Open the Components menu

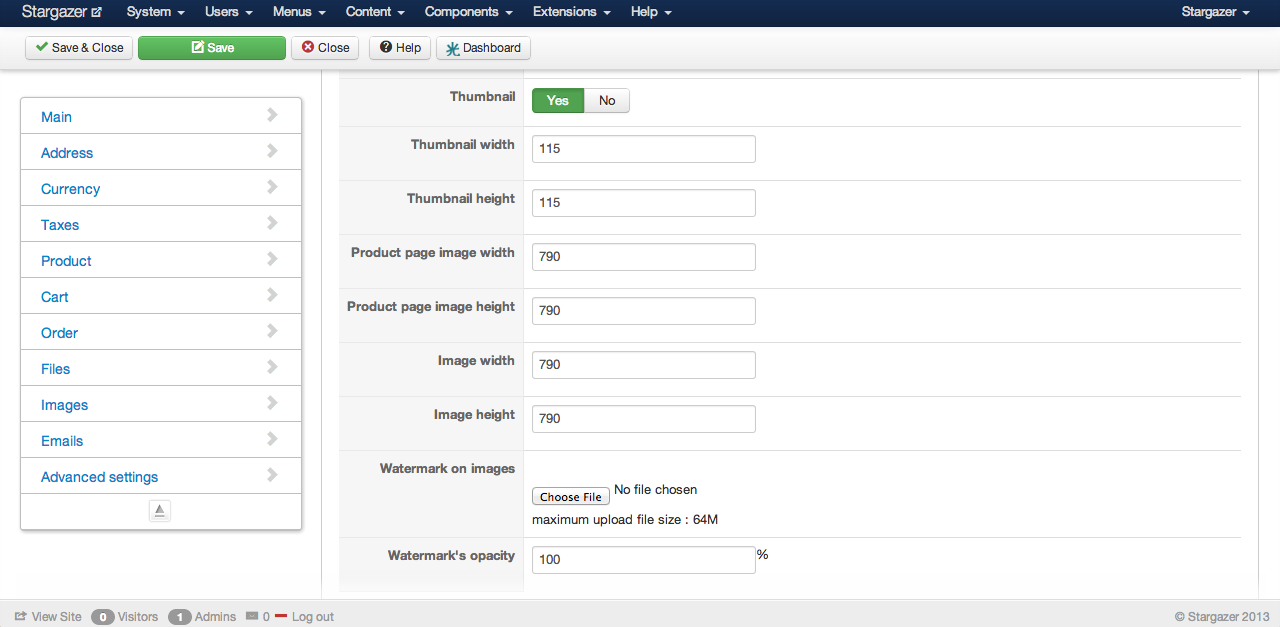pos(468,12)
